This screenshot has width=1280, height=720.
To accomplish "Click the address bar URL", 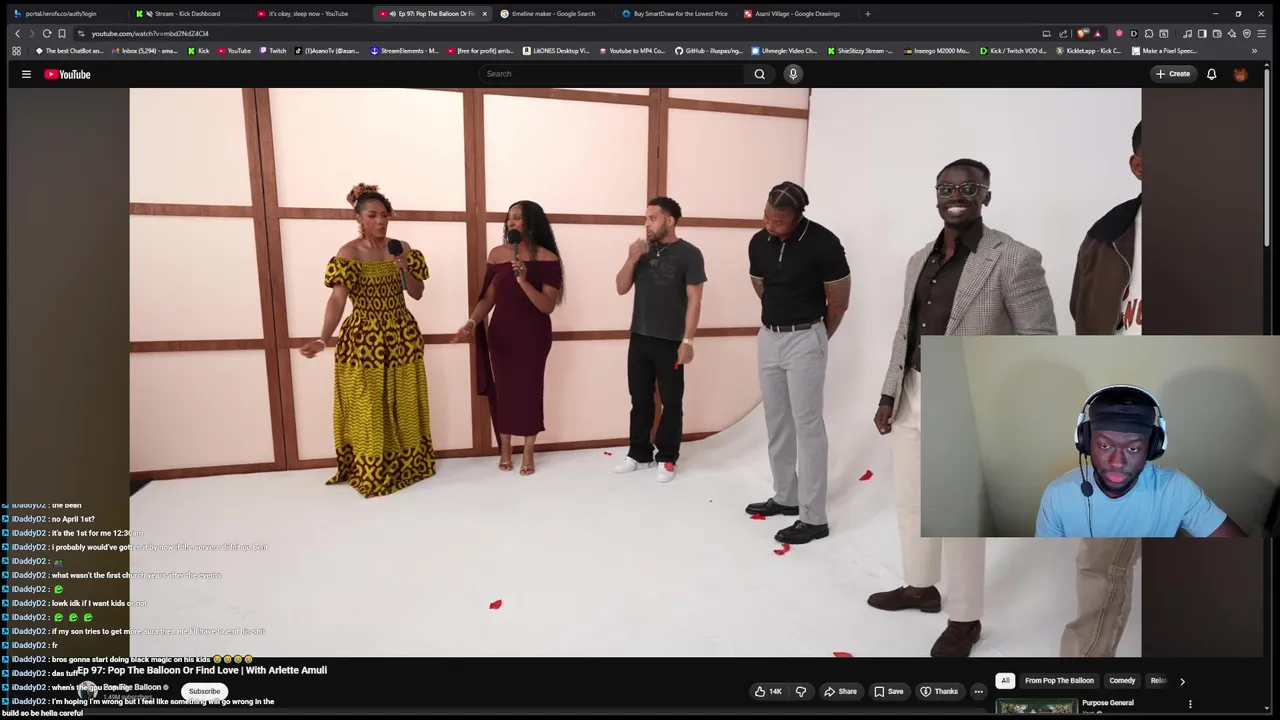I will (150, 33).
